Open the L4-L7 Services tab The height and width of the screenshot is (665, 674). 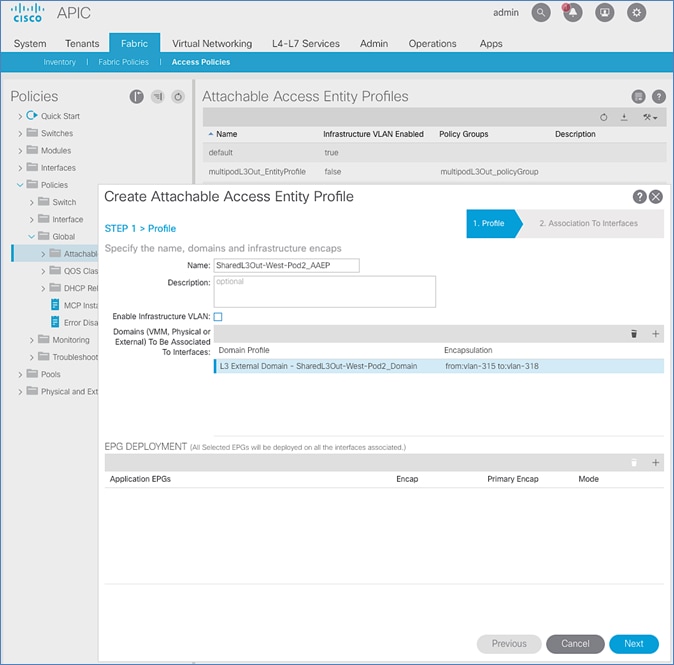click(x=306, y=43)
